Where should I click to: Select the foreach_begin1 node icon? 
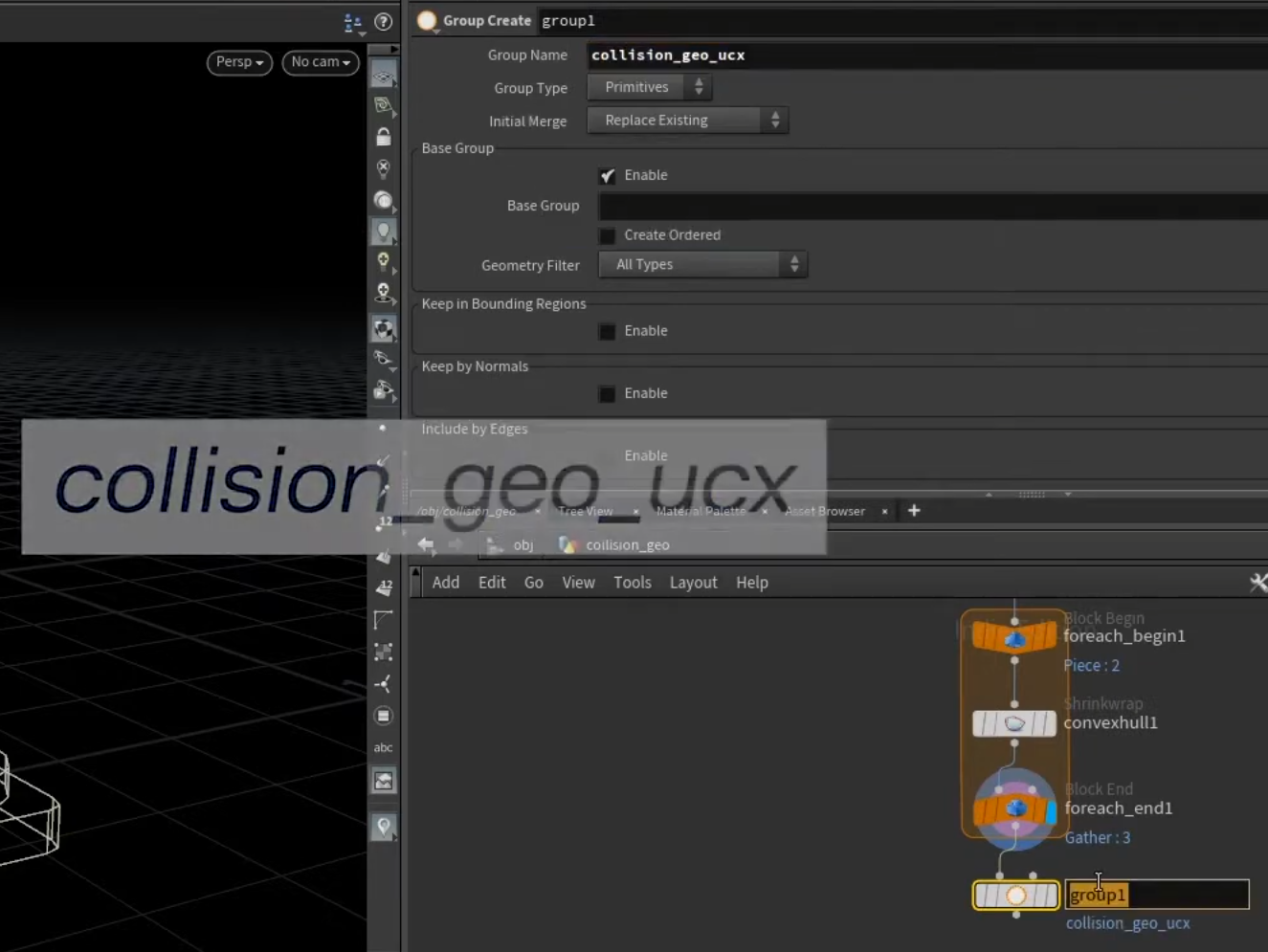pos(1014,636)
